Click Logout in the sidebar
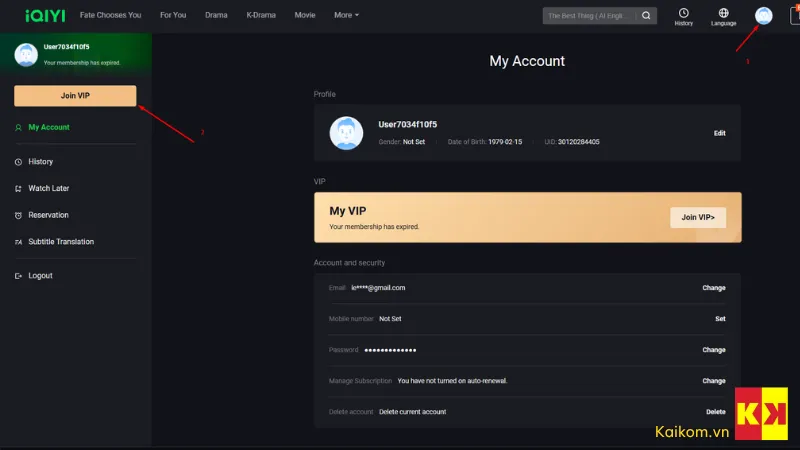This screenshot has width=800, height=450. [x=40, y=276]
